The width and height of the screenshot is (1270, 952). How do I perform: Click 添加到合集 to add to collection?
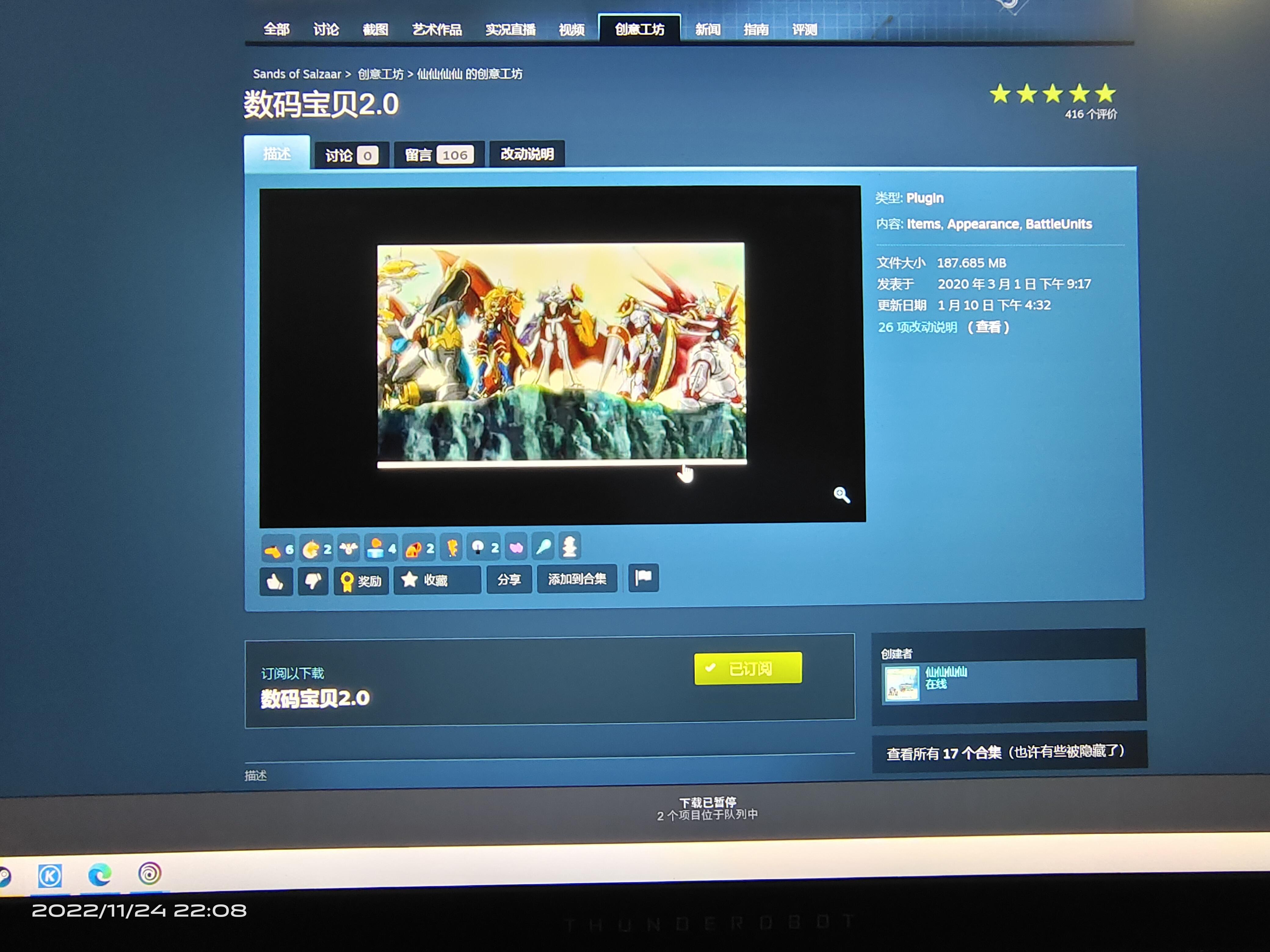(x=577, y=579)
